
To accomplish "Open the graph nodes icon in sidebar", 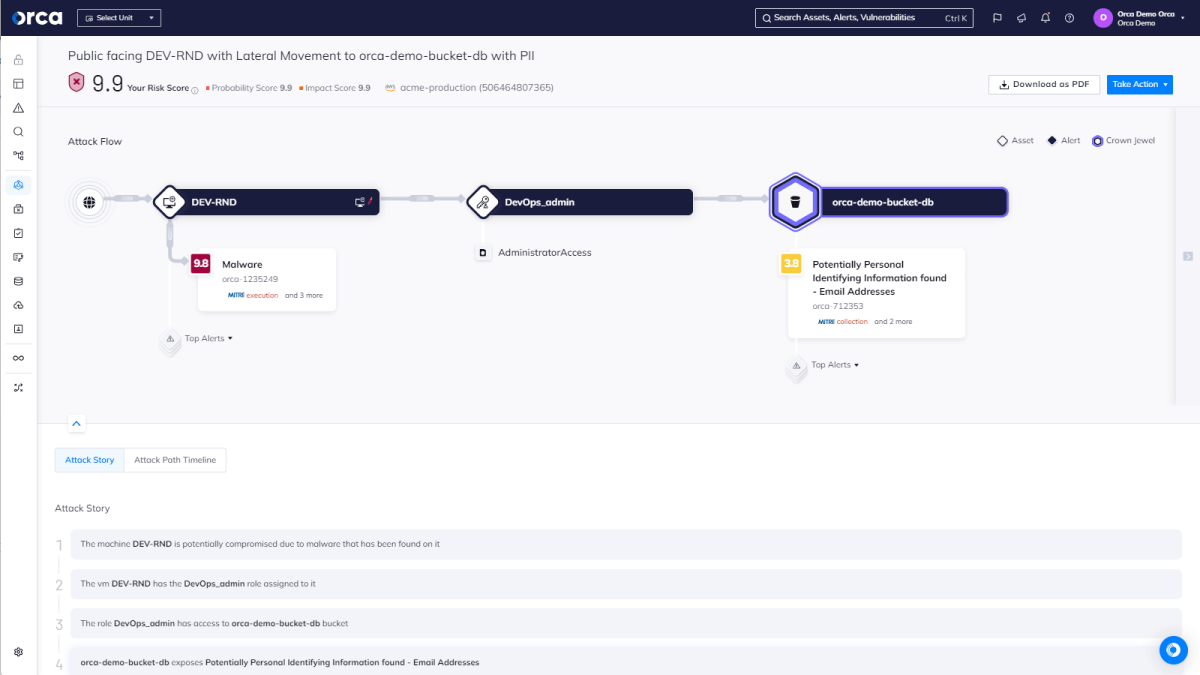I will coord(18,155).
